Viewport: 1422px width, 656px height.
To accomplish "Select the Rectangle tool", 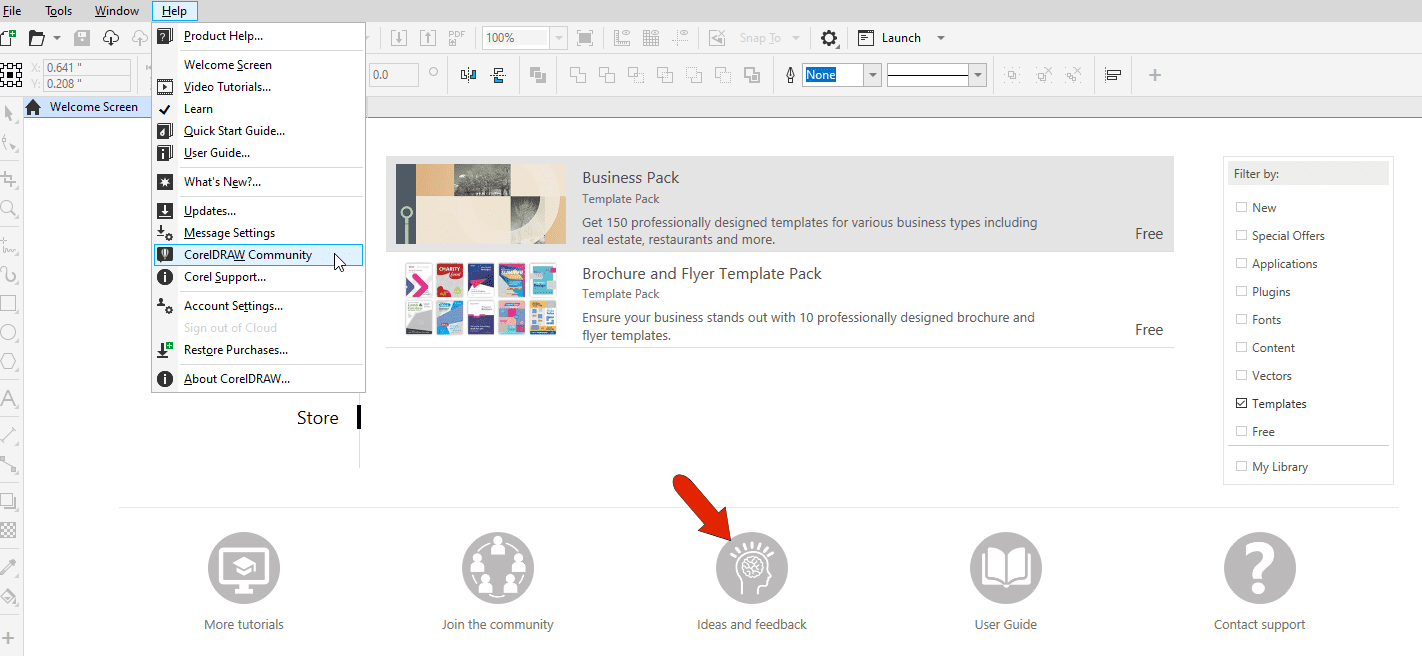I will point(10,303).
